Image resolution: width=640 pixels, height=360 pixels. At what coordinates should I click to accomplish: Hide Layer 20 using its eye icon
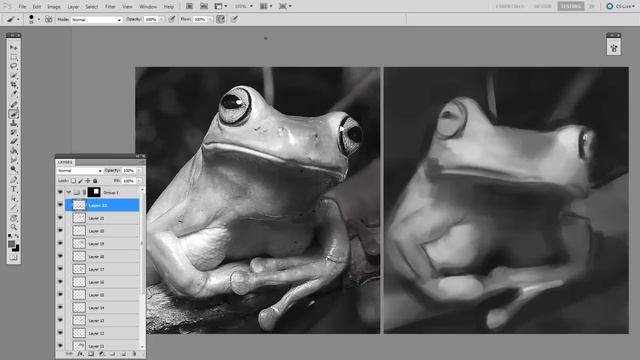(x=60, y=231)
